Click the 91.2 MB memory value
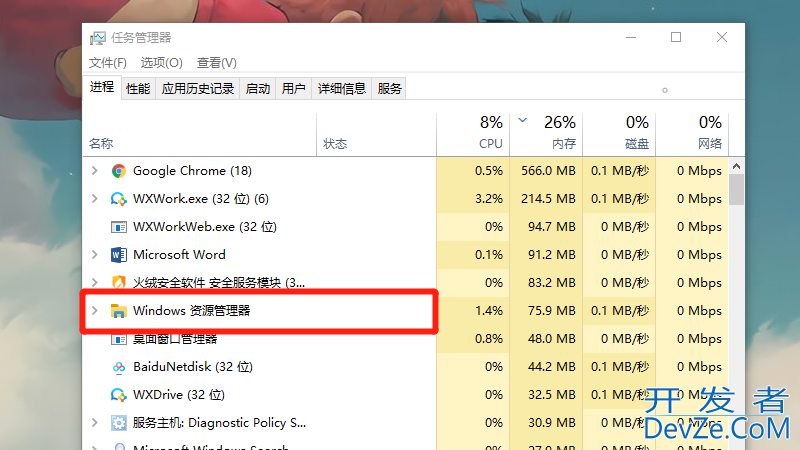The height and width of the screenshot is (450, 800). 552,255
